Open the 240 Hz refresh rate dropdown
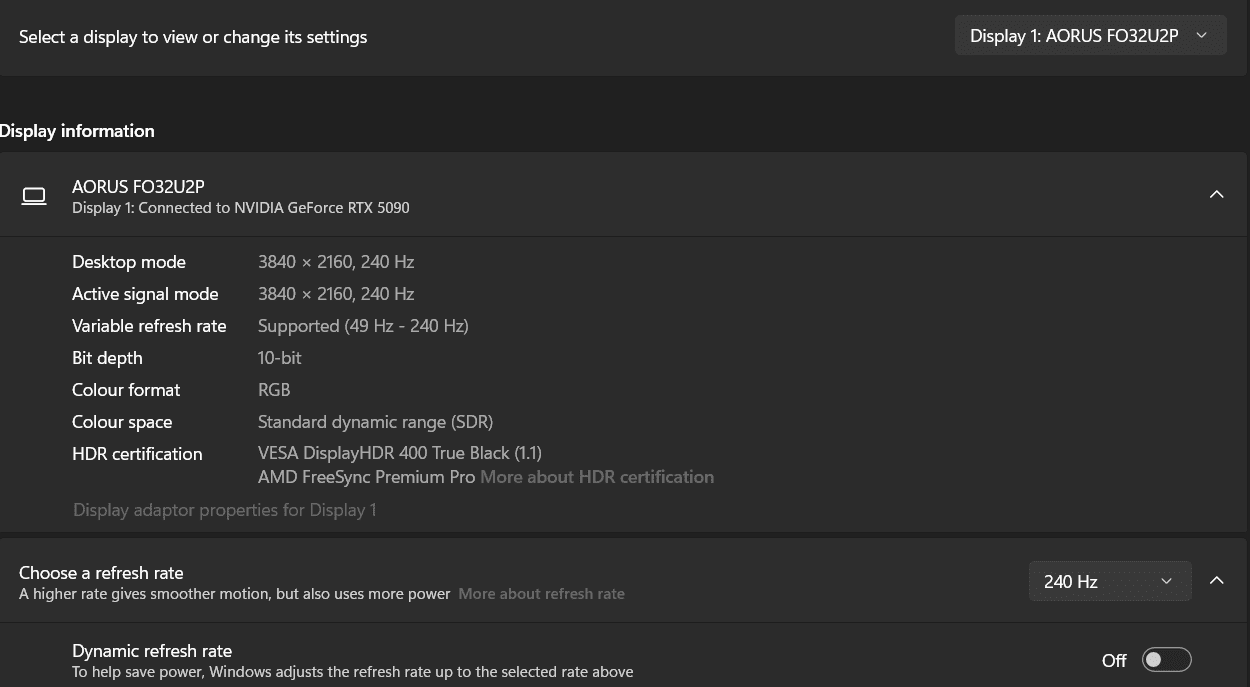Image resolution: width=1250 pixels, height=687 pixels. click(x=1110, y=581)
